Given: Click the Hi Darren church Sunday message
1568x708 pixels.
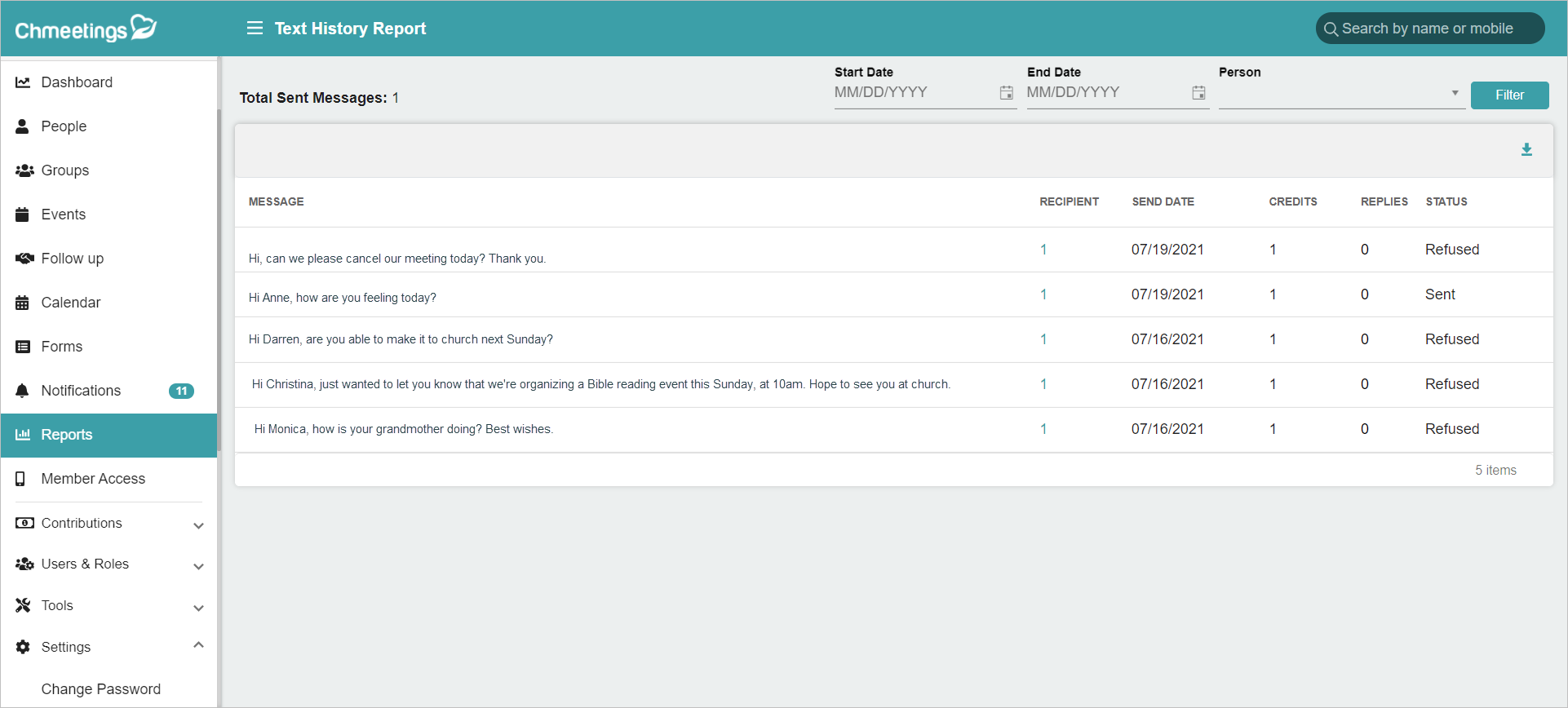Looking at the screenshot, I should [x=401, y=339].
